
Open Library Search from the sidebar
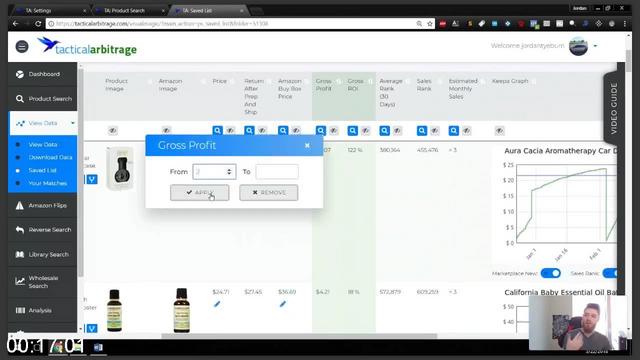click(42, 254)
